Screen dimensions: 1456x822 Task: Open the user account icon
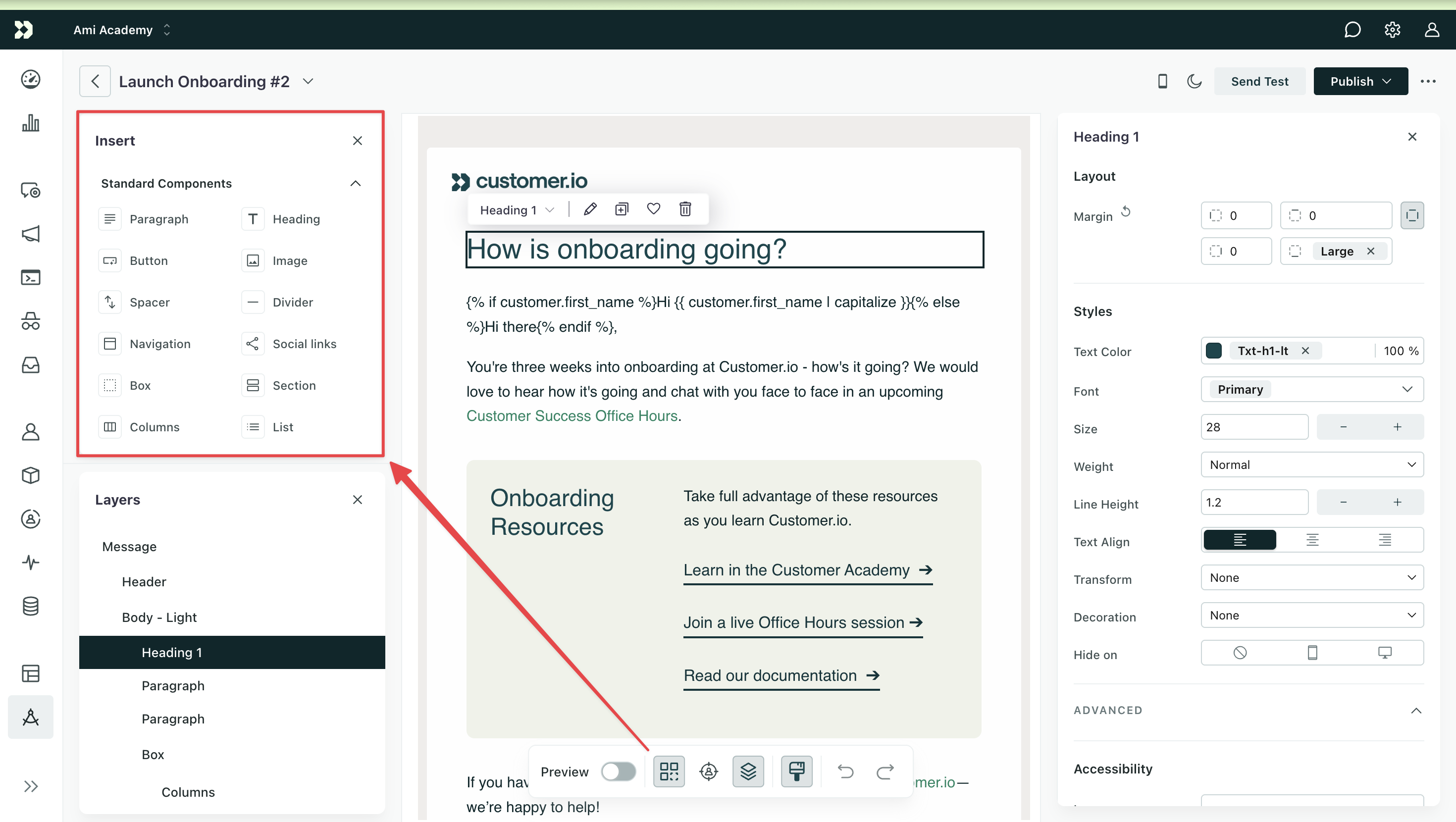coord(1432,29)
